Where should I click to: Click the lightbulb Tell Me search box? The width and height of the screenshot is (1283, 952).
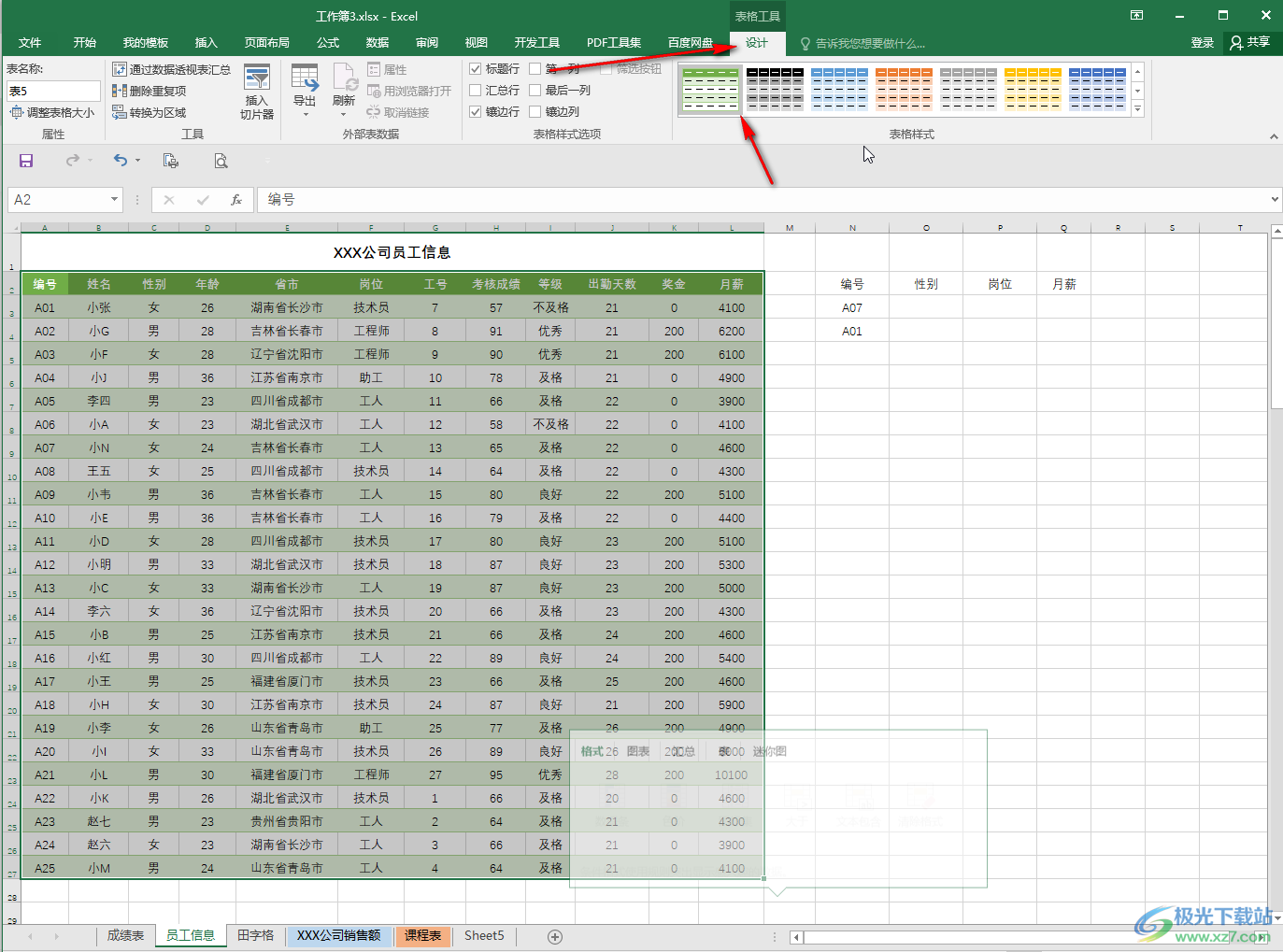(862, 43)
